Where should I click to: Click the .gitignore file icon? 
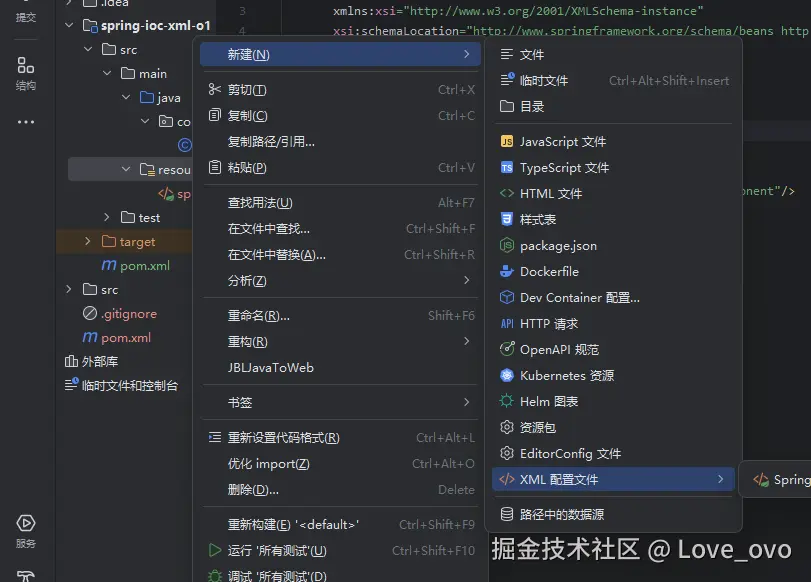[90, 313]
